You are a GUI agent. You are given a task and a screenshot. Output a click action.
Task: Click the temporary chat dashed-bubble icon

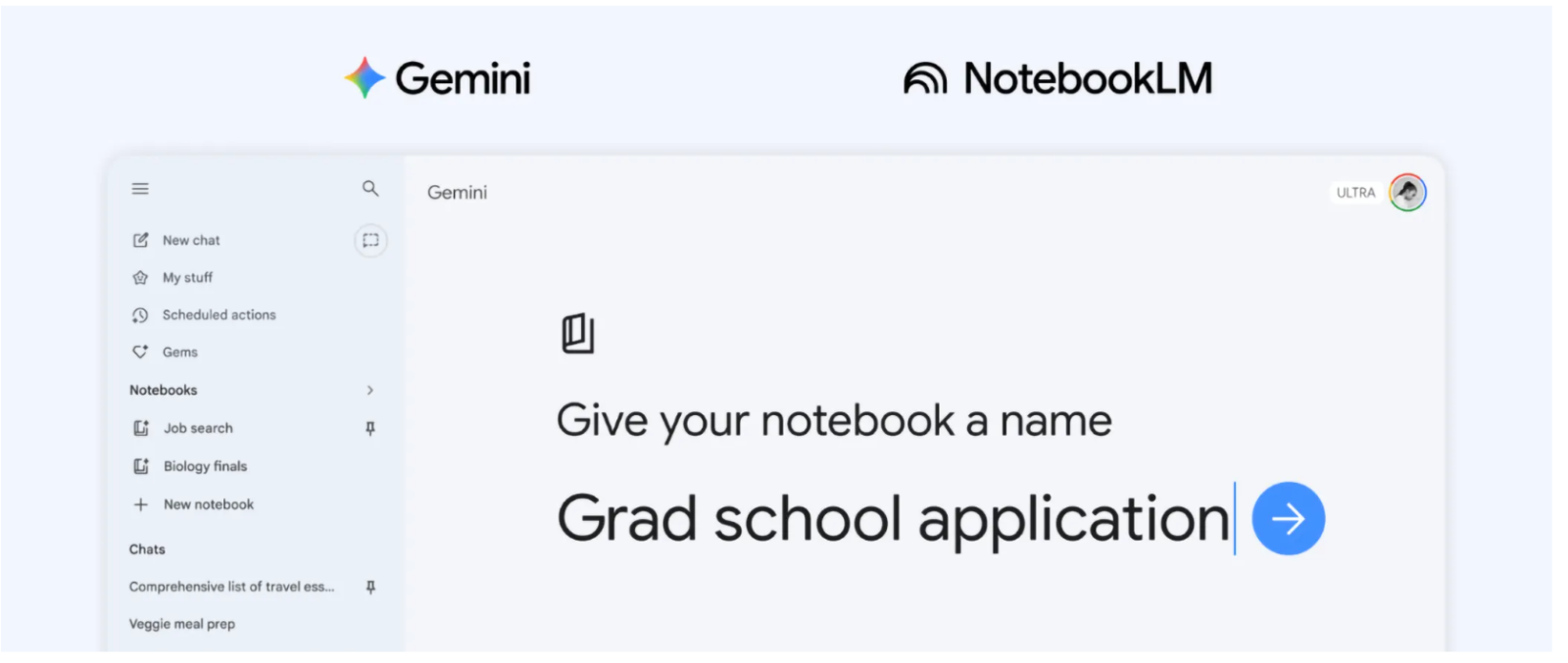click(x=370, y=240)
